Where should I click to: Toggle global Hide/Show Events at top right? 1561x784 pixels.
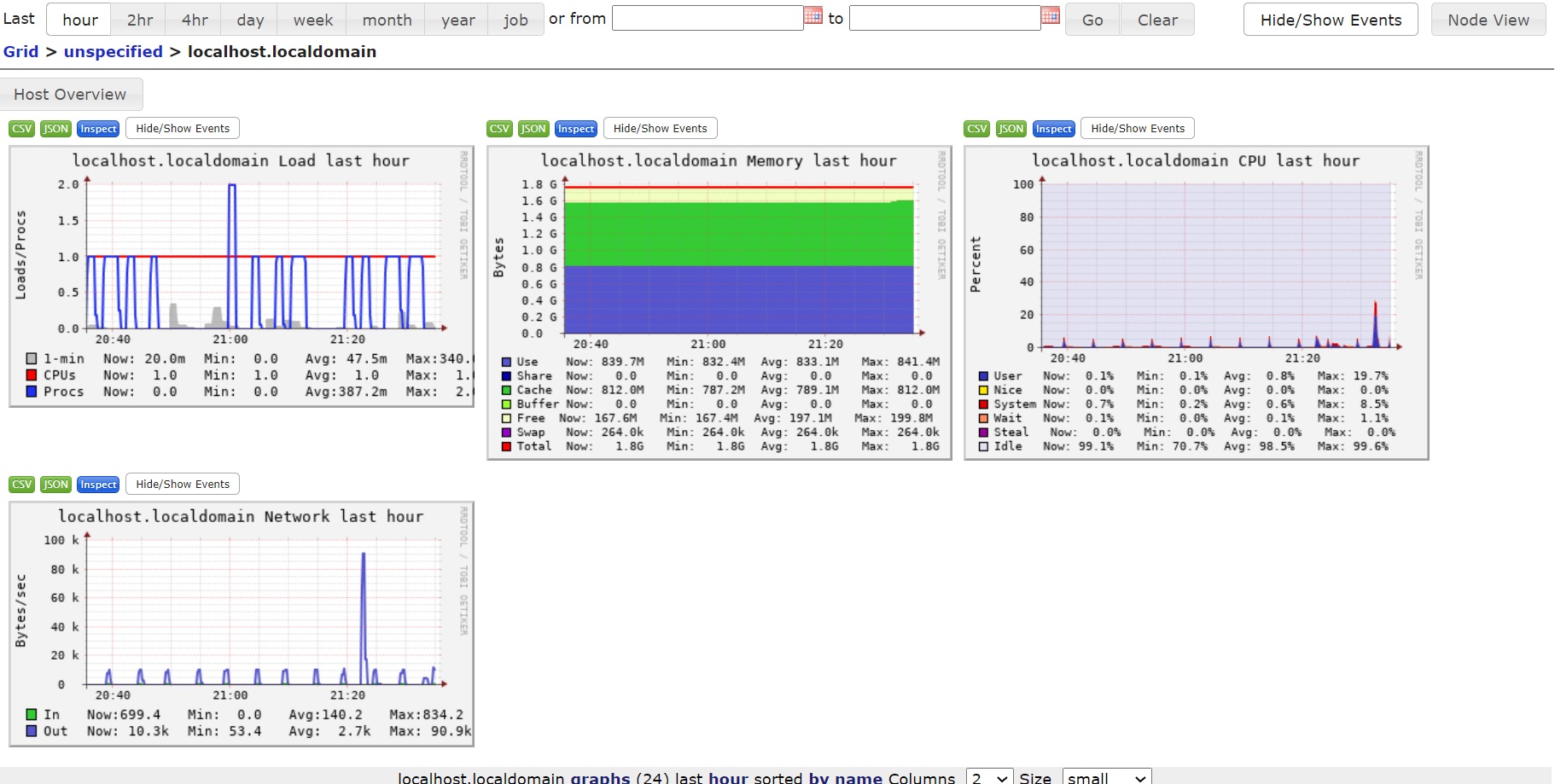1331,20
